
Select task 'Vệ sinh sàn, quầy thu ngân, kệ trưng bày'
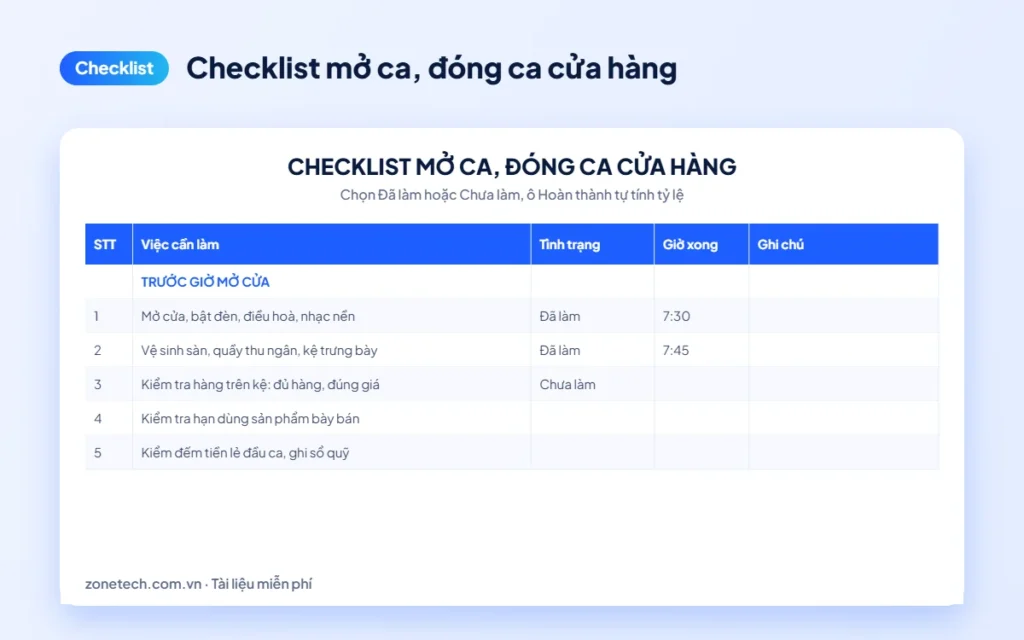coord(259,350)
